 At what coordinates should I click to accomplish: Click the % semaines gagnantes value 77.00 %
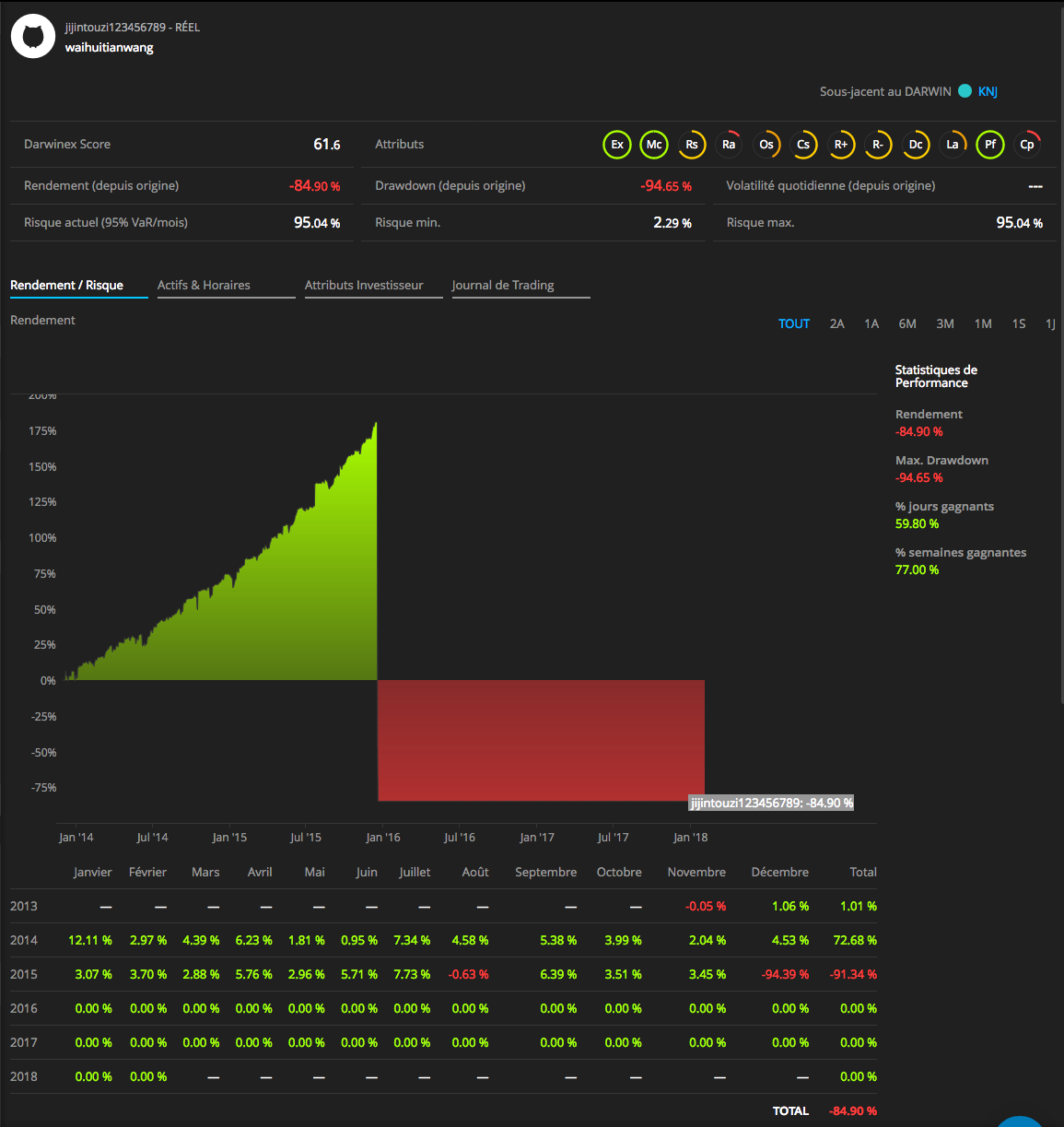[x=918, y=570]
